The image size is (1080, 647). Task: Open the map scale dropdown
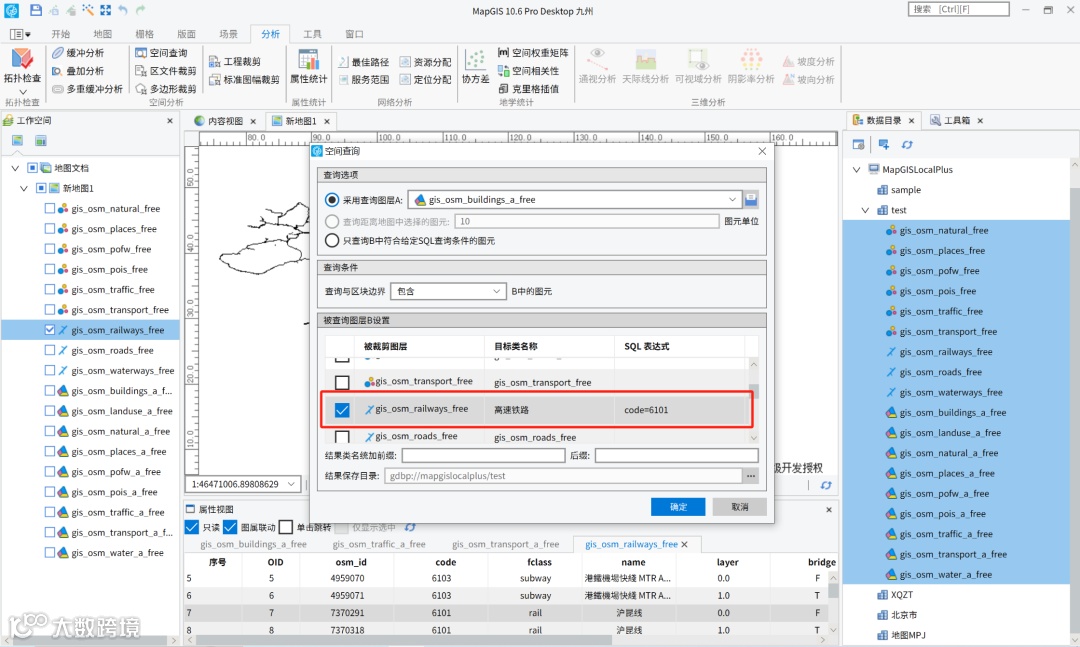tap(291, 484)
